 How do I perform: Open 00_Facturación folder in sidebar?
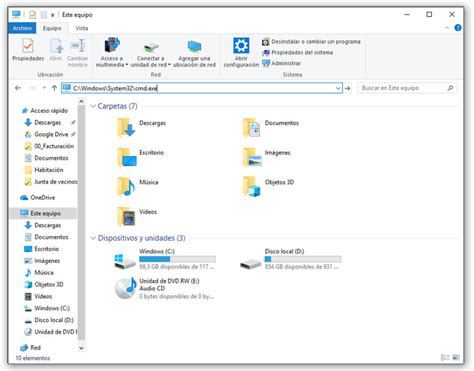coord(50,146)
